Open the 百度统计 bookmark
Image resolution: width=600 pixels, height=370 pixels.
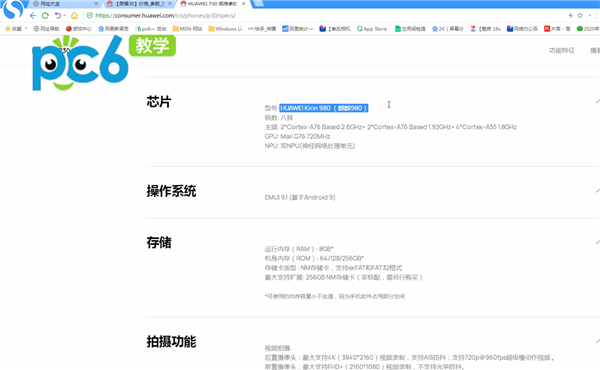click(297, 29)
